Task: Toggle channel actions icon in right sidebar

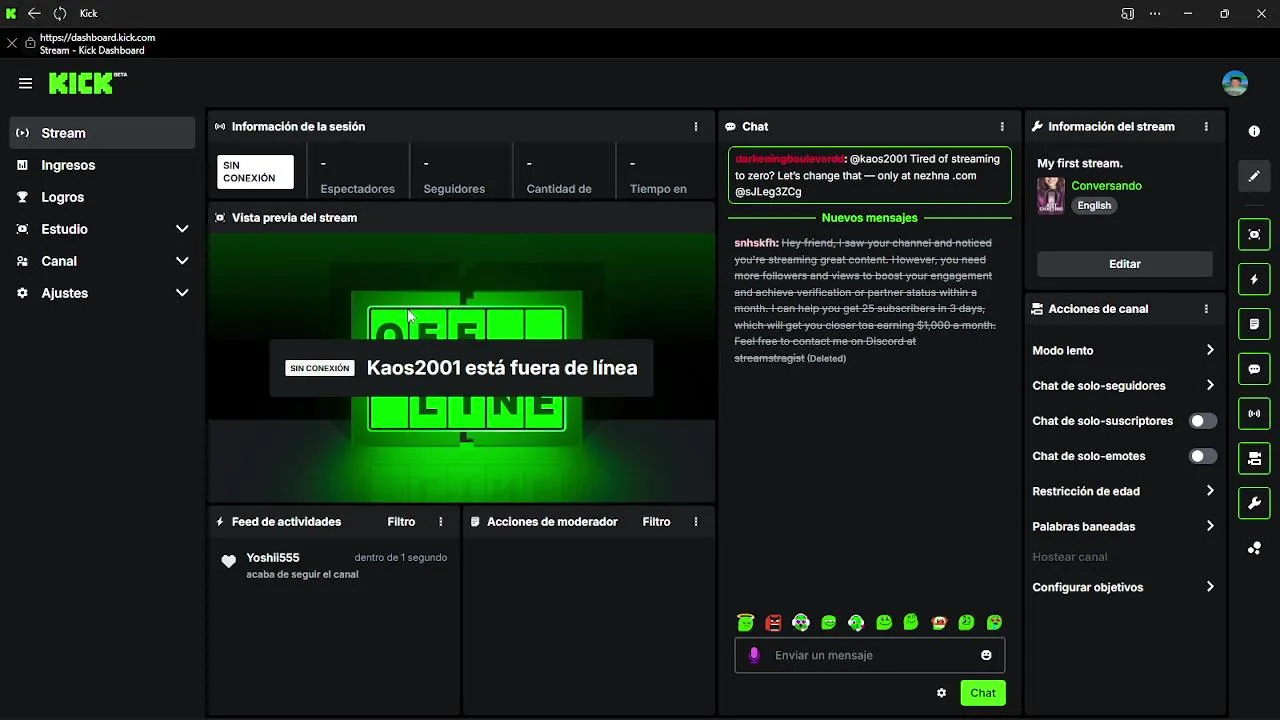Action: pyautogui.click(x=1254, y=458)
